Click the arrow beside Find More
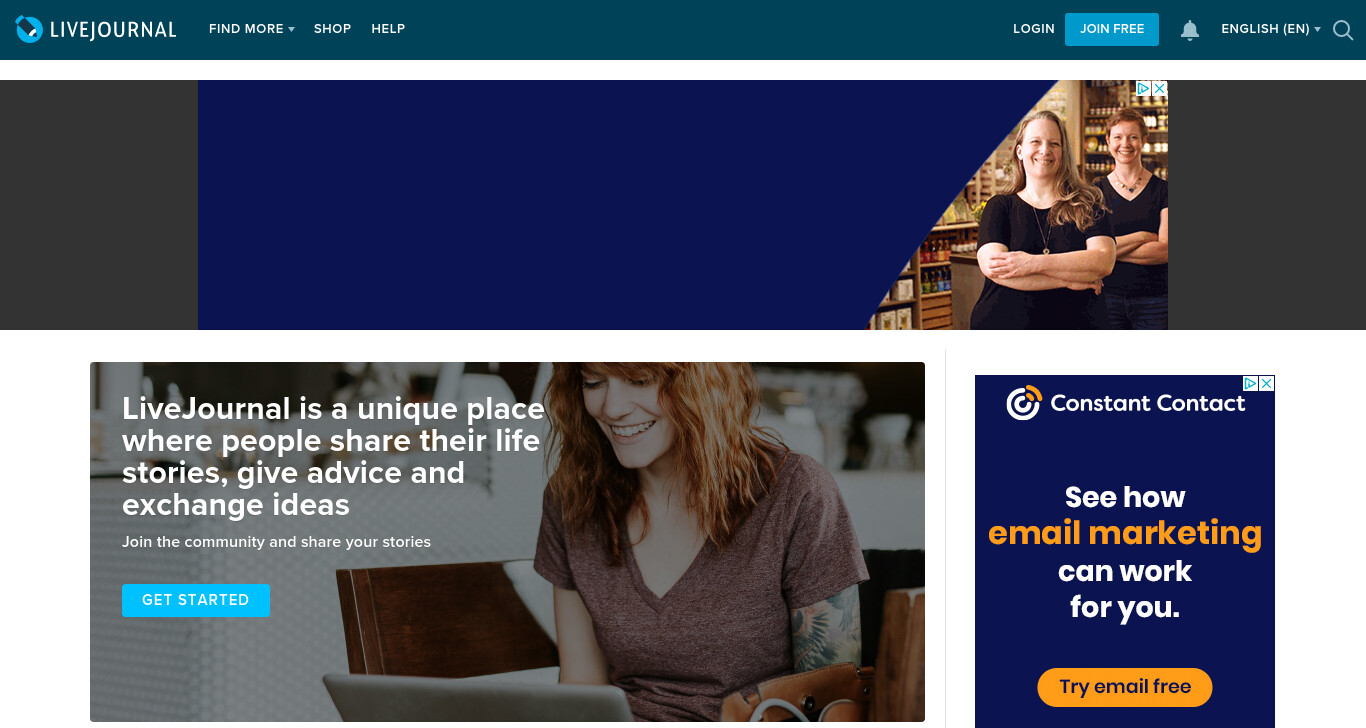 [x=292, y=30]
